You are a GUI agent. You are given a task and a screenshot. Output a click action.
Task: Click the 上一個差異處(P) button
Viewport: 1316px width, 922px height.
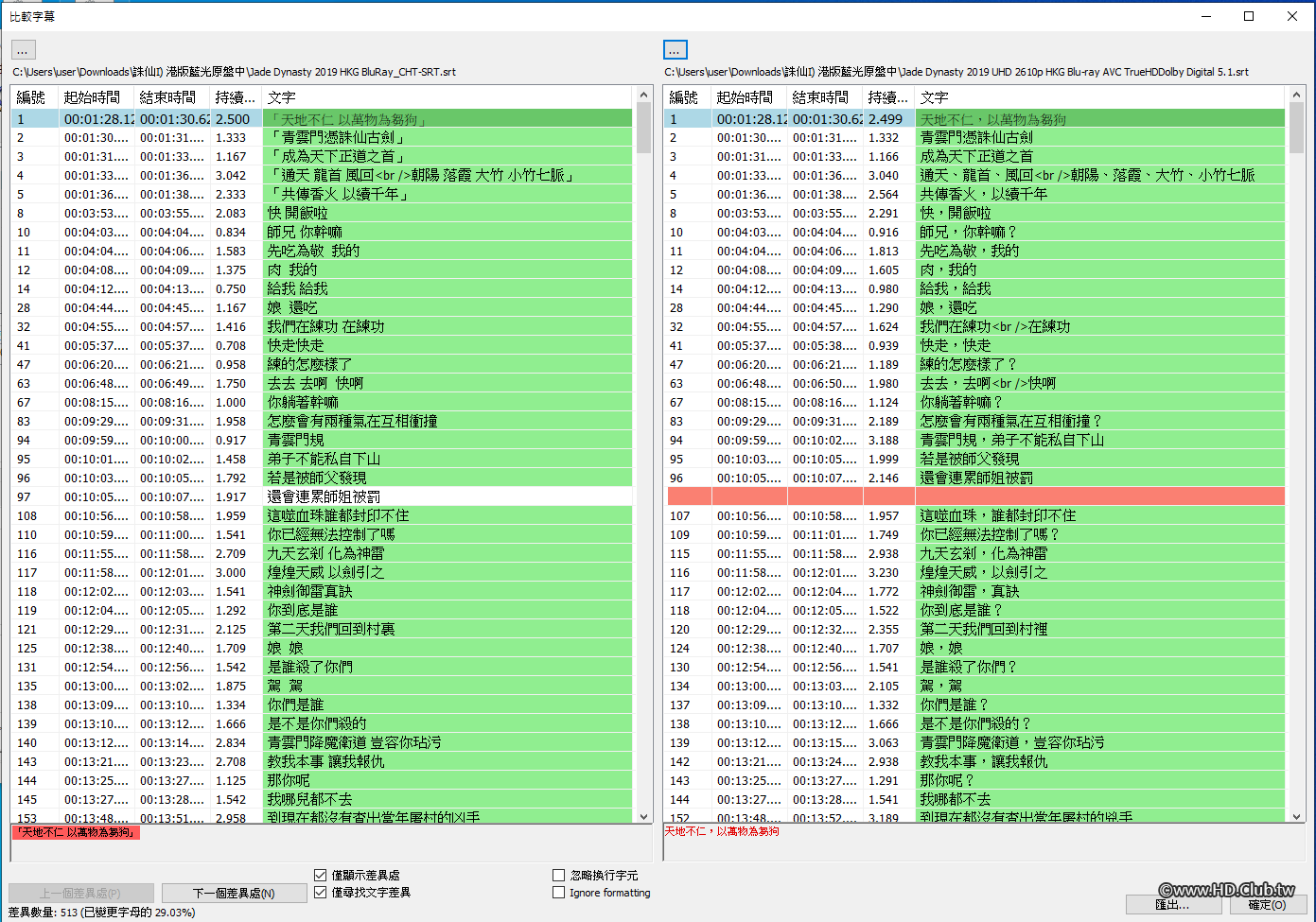[x=79, y=893]
